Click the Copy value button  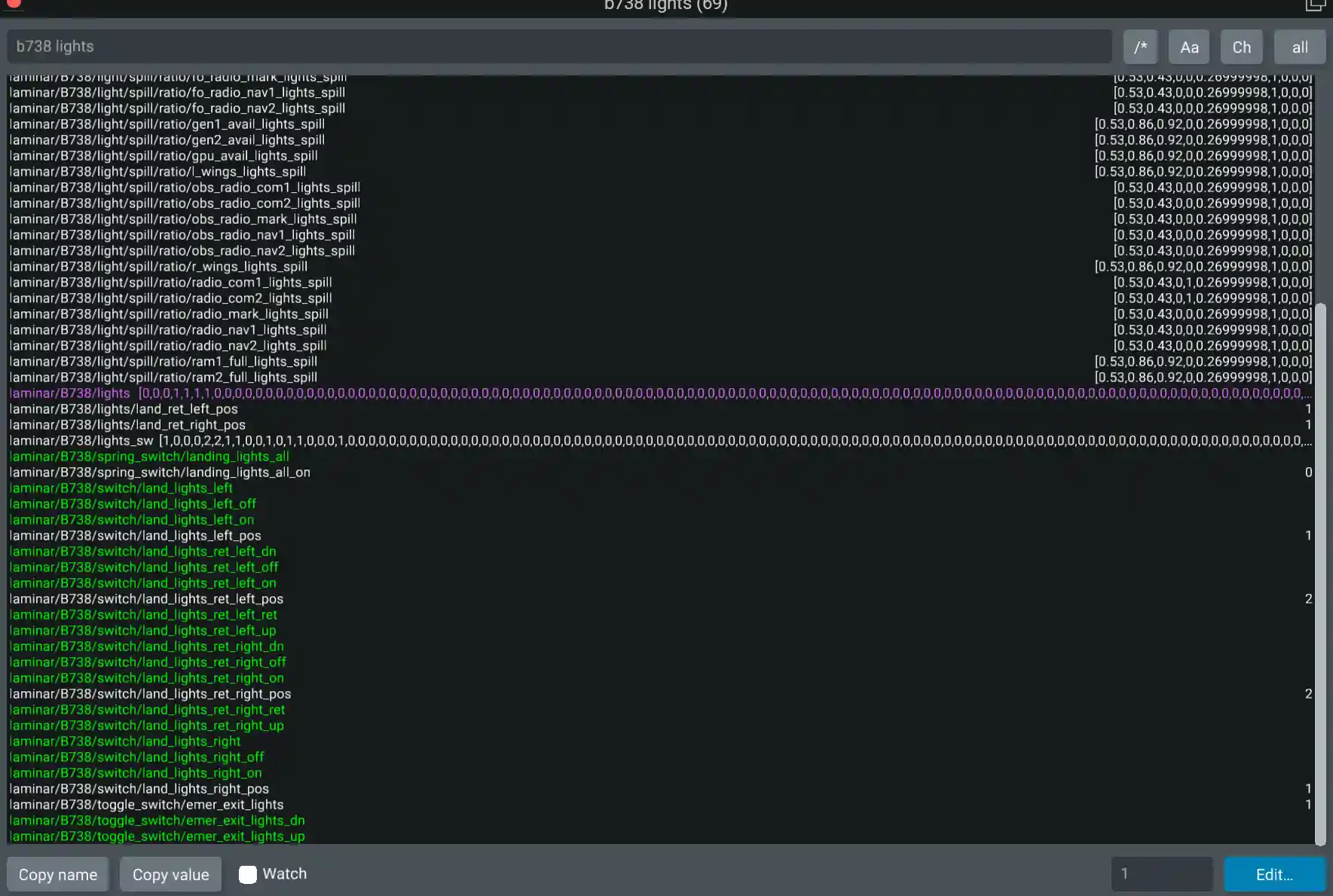pos(171,874)
